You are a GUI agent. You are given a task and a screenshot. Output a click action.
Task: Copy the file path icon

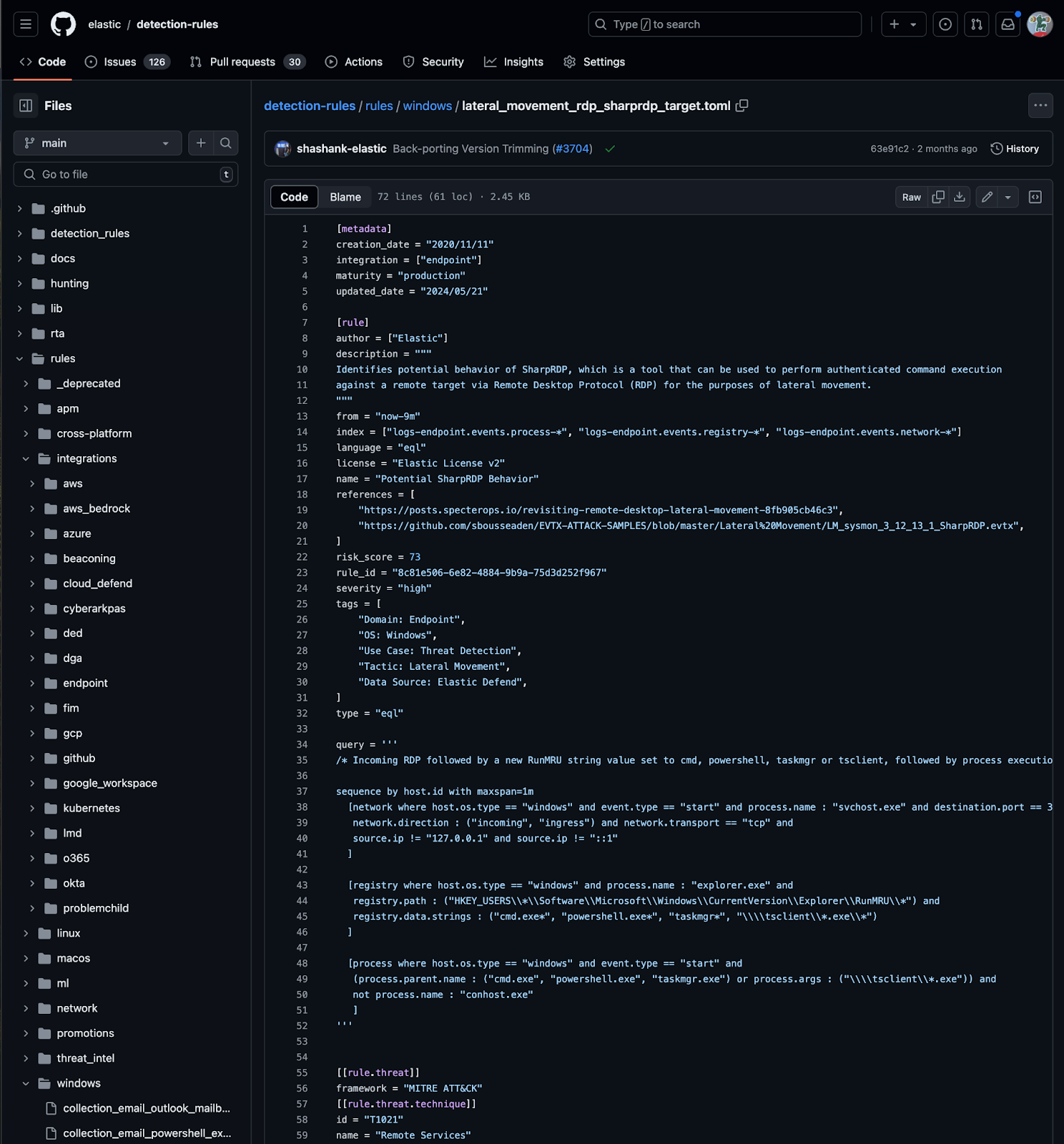[x=742, y=105]
